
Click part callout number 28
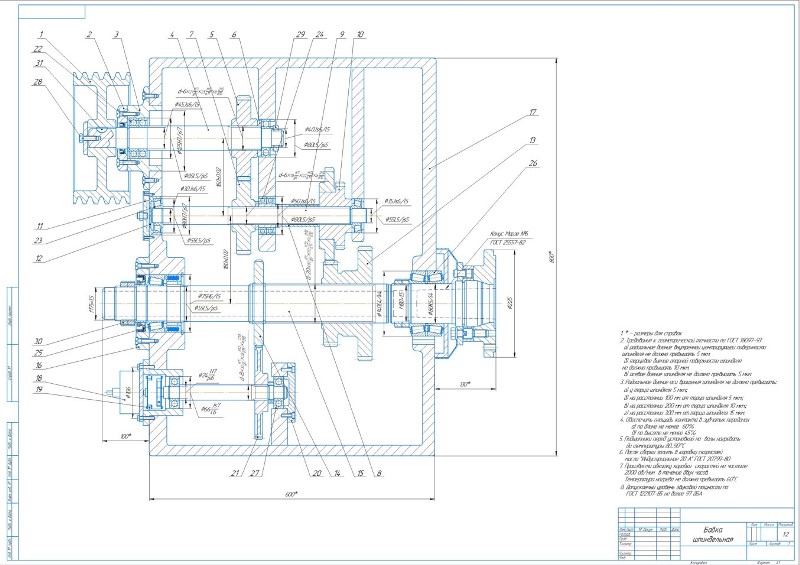click(38, 82)
